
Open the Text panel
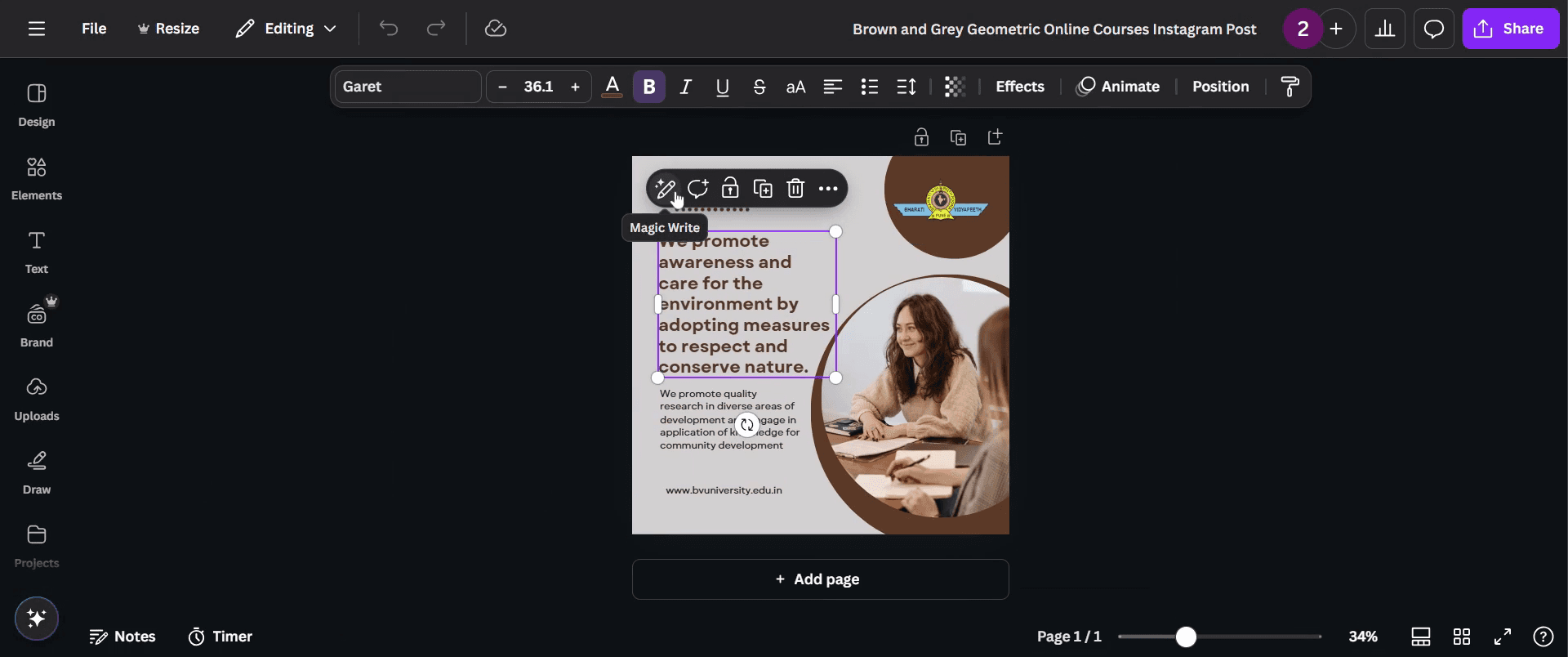click(x=37, y=253)
